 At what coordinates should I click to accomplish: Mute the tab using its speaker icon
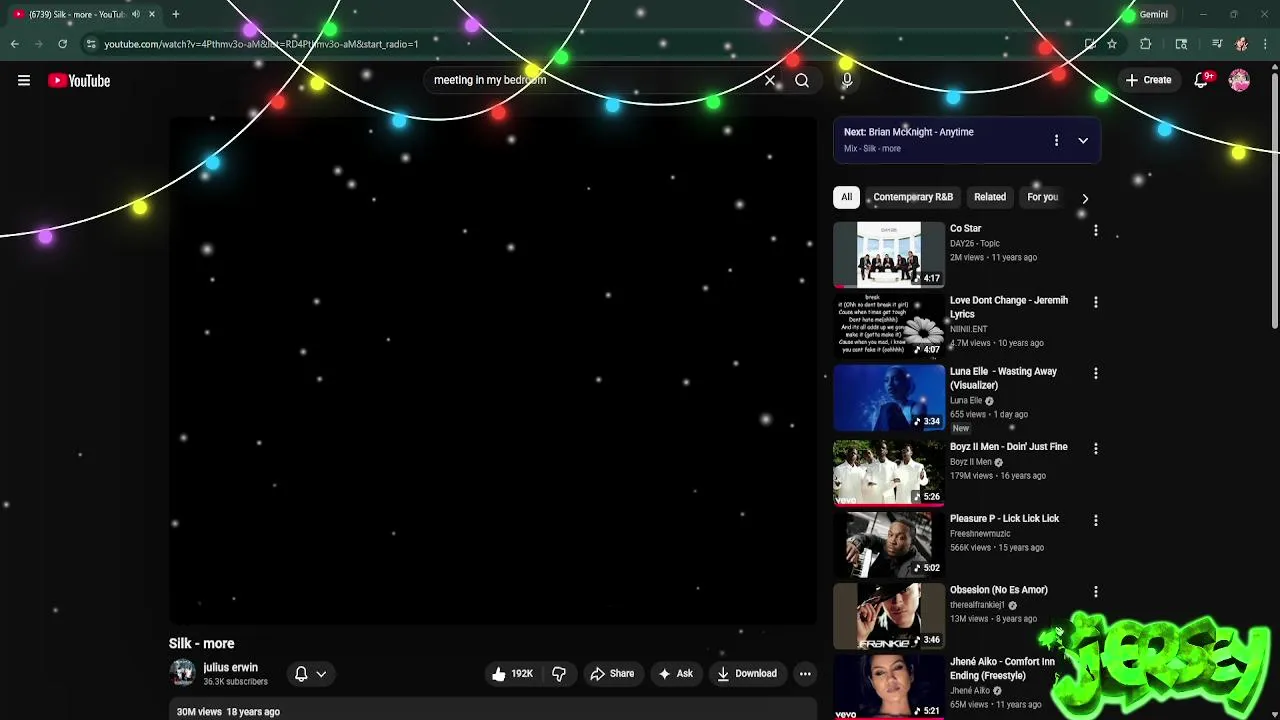point(136,14)
